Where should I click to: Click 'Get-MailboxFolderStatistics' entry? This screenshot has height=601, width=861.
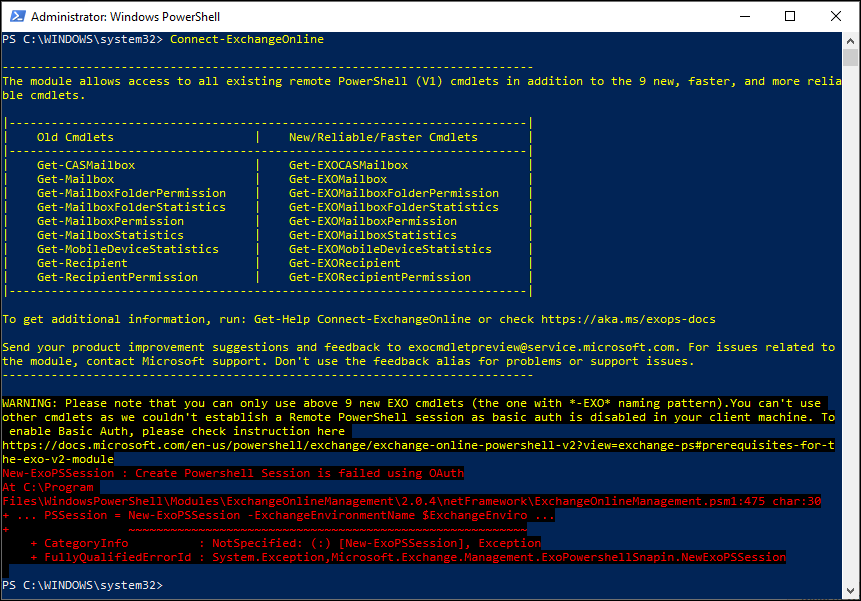[131, 207]
